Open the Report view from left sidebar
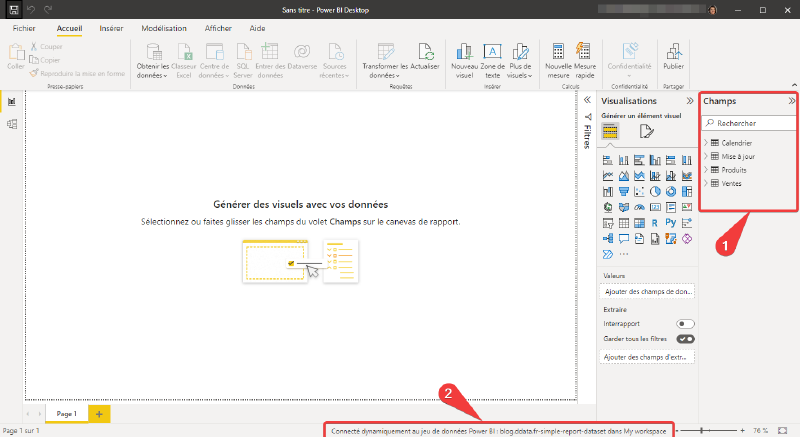This screenshot has height=437, width=800. click(x=11, y=101)
